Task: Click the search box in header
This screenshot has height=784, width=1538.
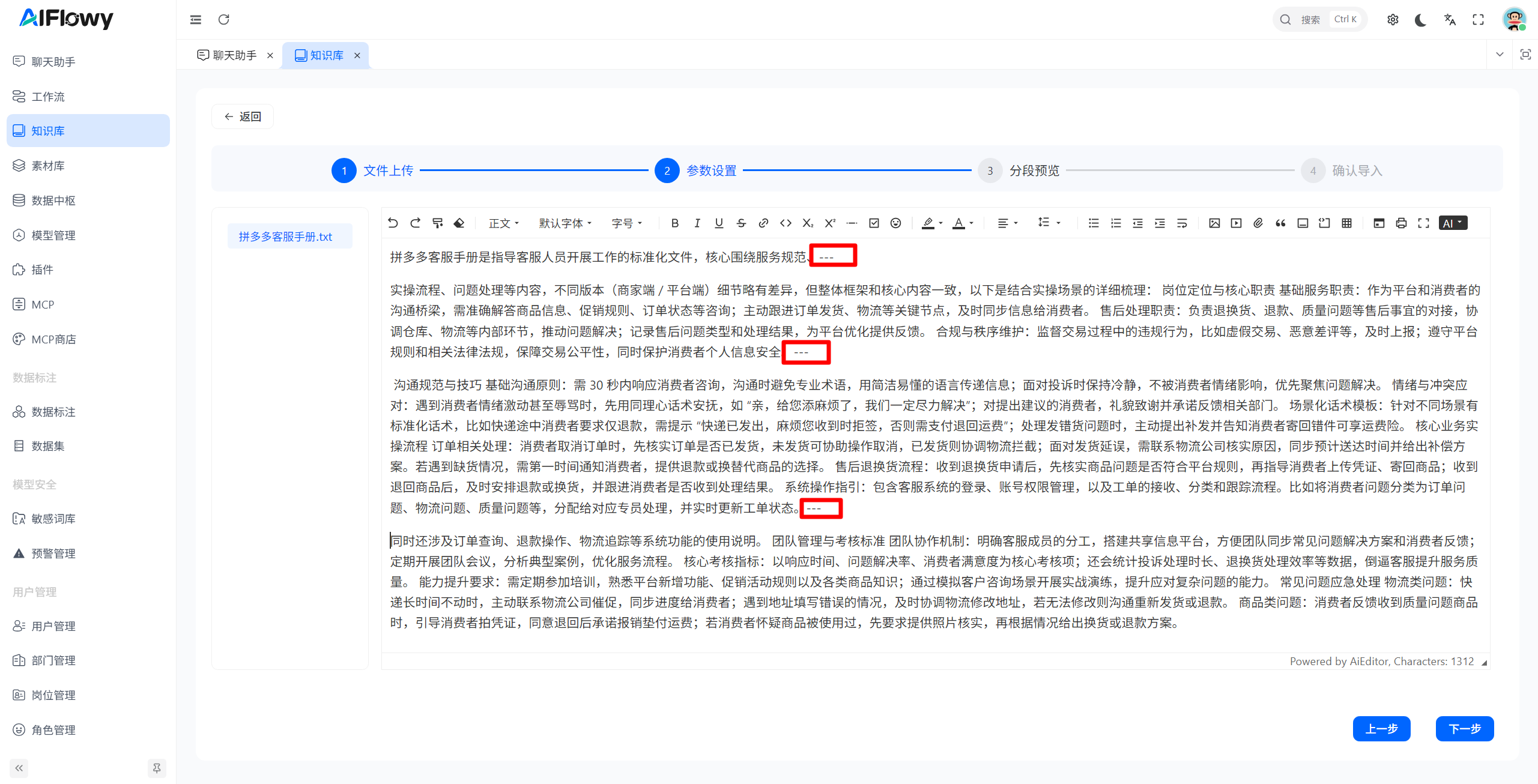Action: 1319,20
